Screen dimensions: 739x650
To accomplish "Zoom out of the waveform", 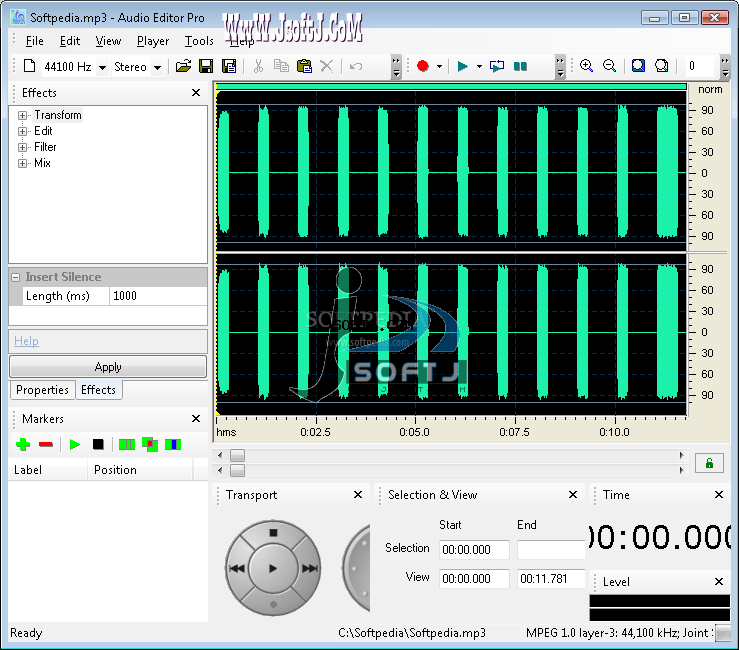I will point(609,66).
